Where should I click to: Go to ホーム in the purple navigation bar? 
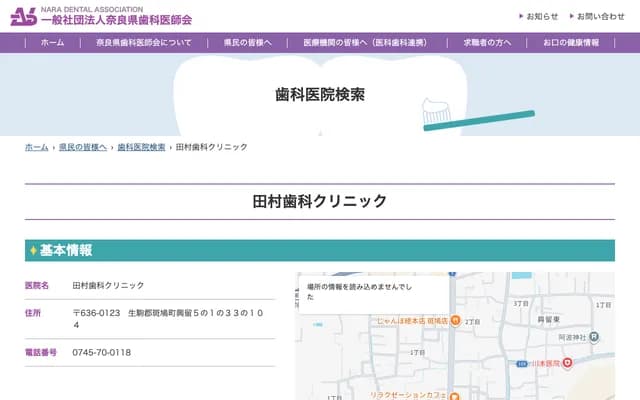tap(52, 43)
